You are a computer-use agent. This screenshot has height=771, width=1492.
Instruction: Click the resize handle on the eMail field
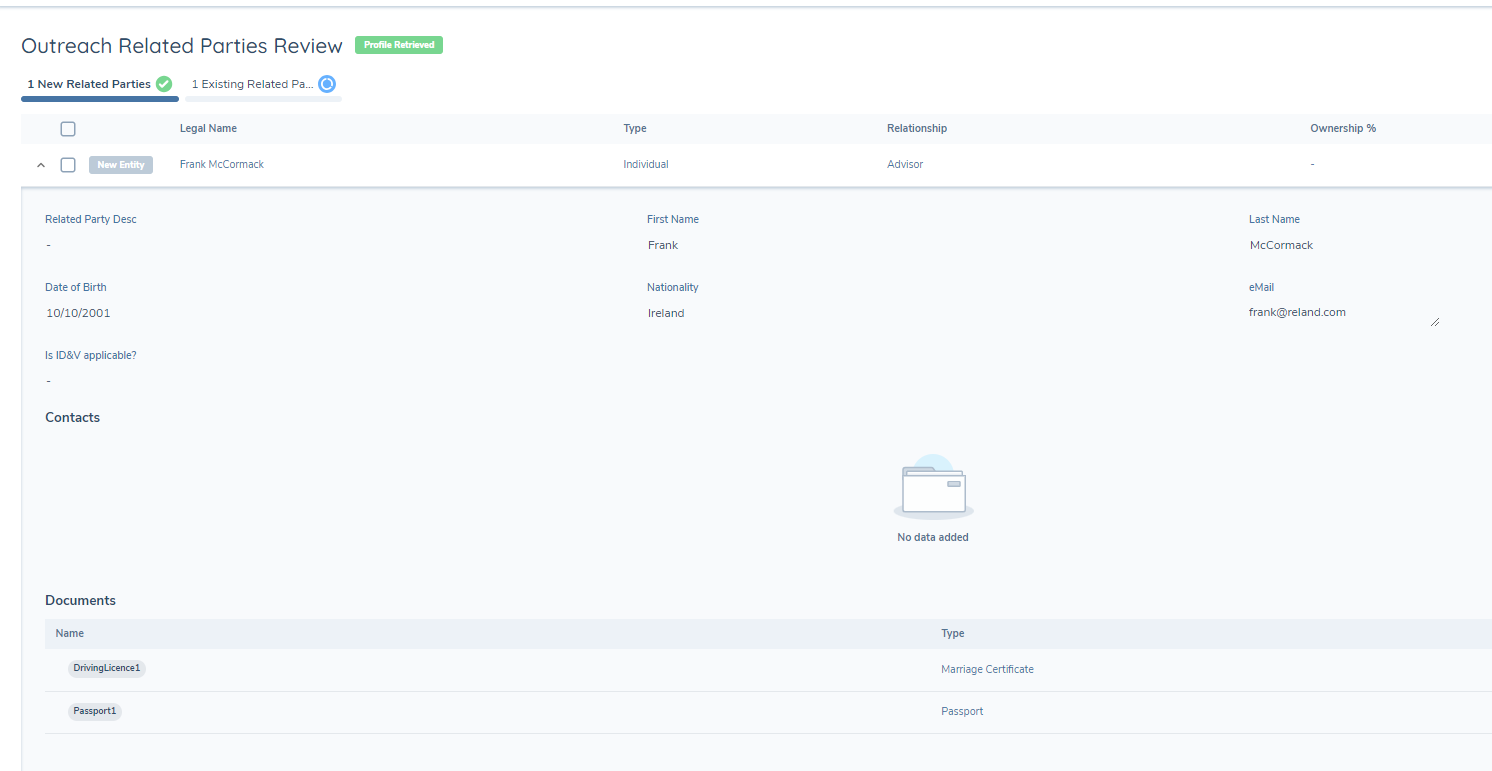point(1435,322)
